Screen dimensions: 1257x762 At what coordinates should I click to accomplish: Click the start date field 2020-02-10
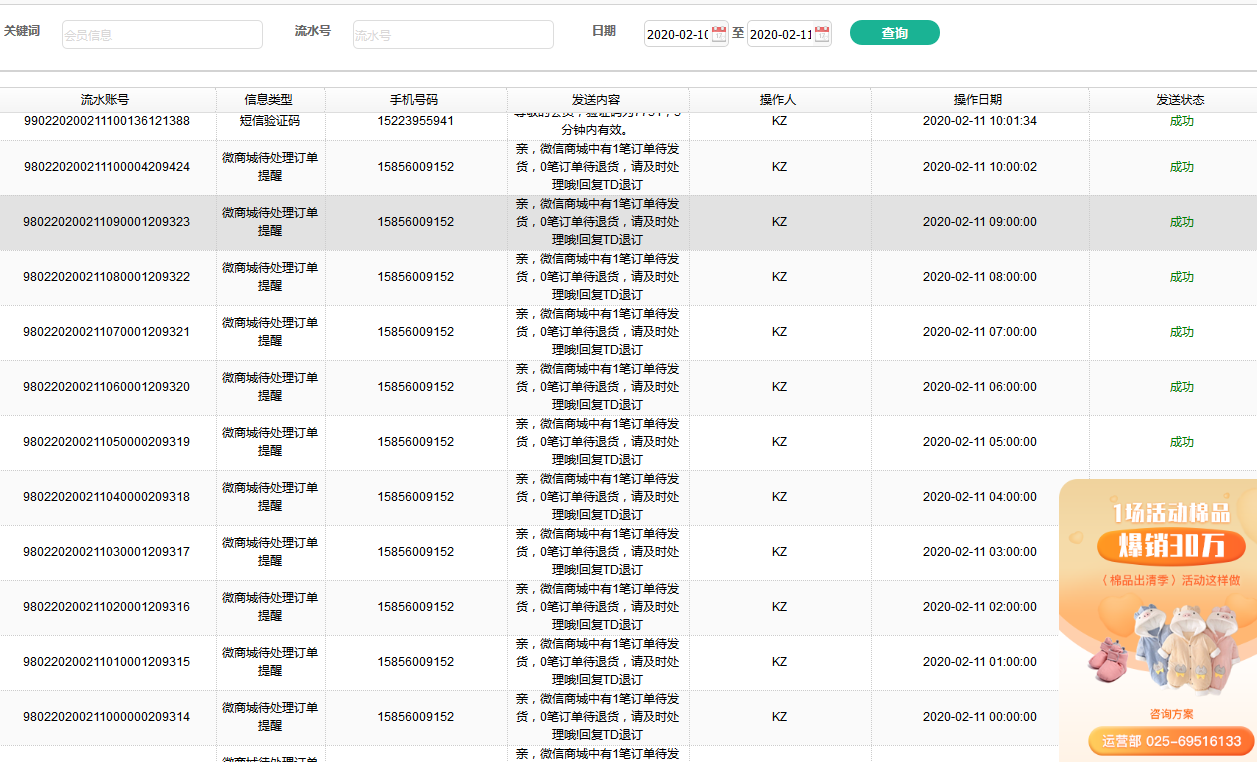pyautogui.click(x=677, y=35)
